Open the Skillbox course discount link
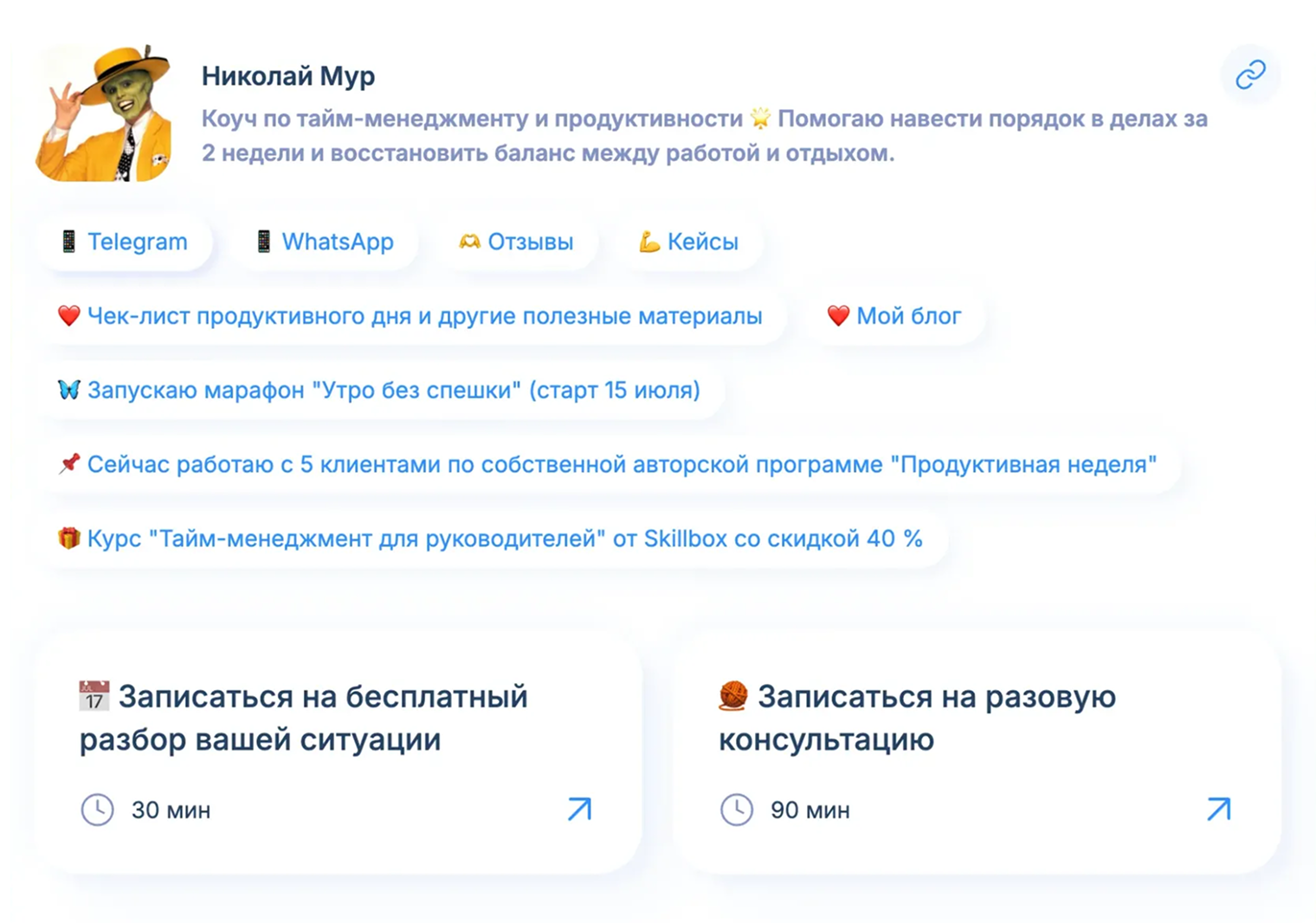 [x=492, y=539]
